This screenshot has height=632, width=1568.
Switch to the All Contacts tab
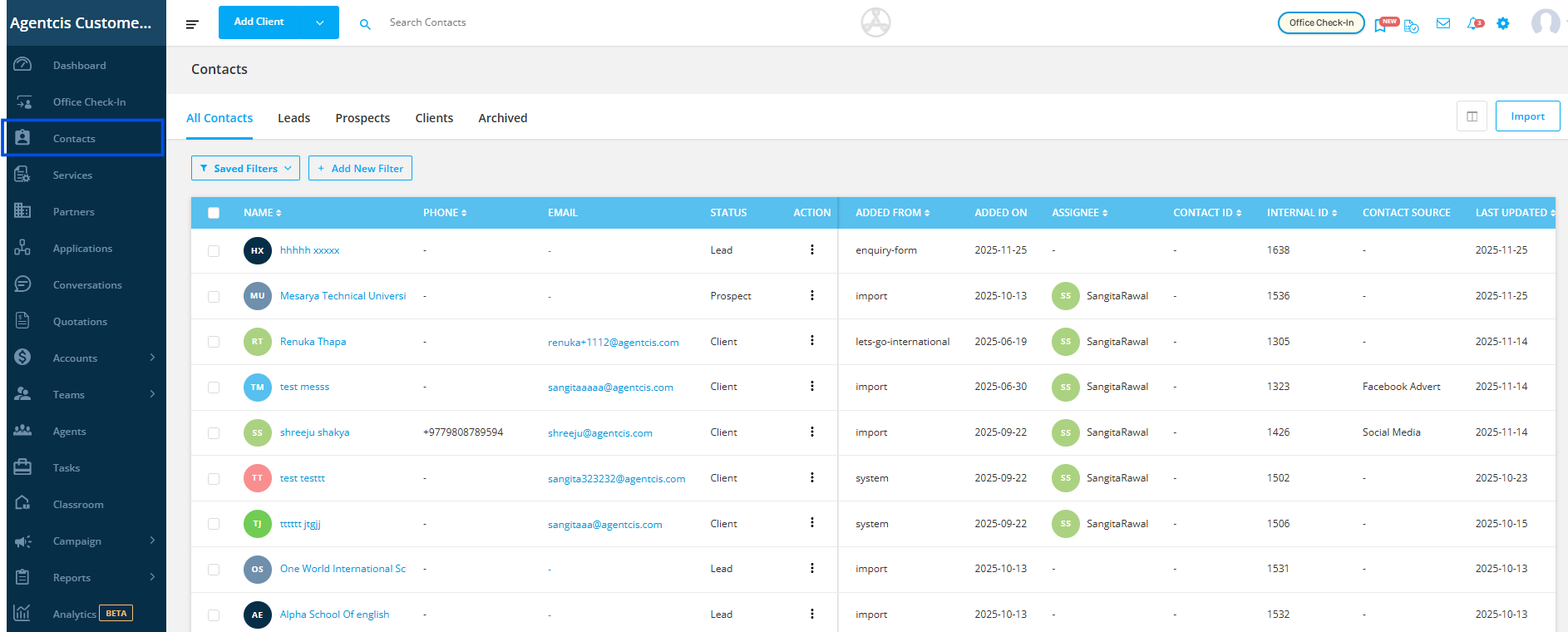pos(219,118)
